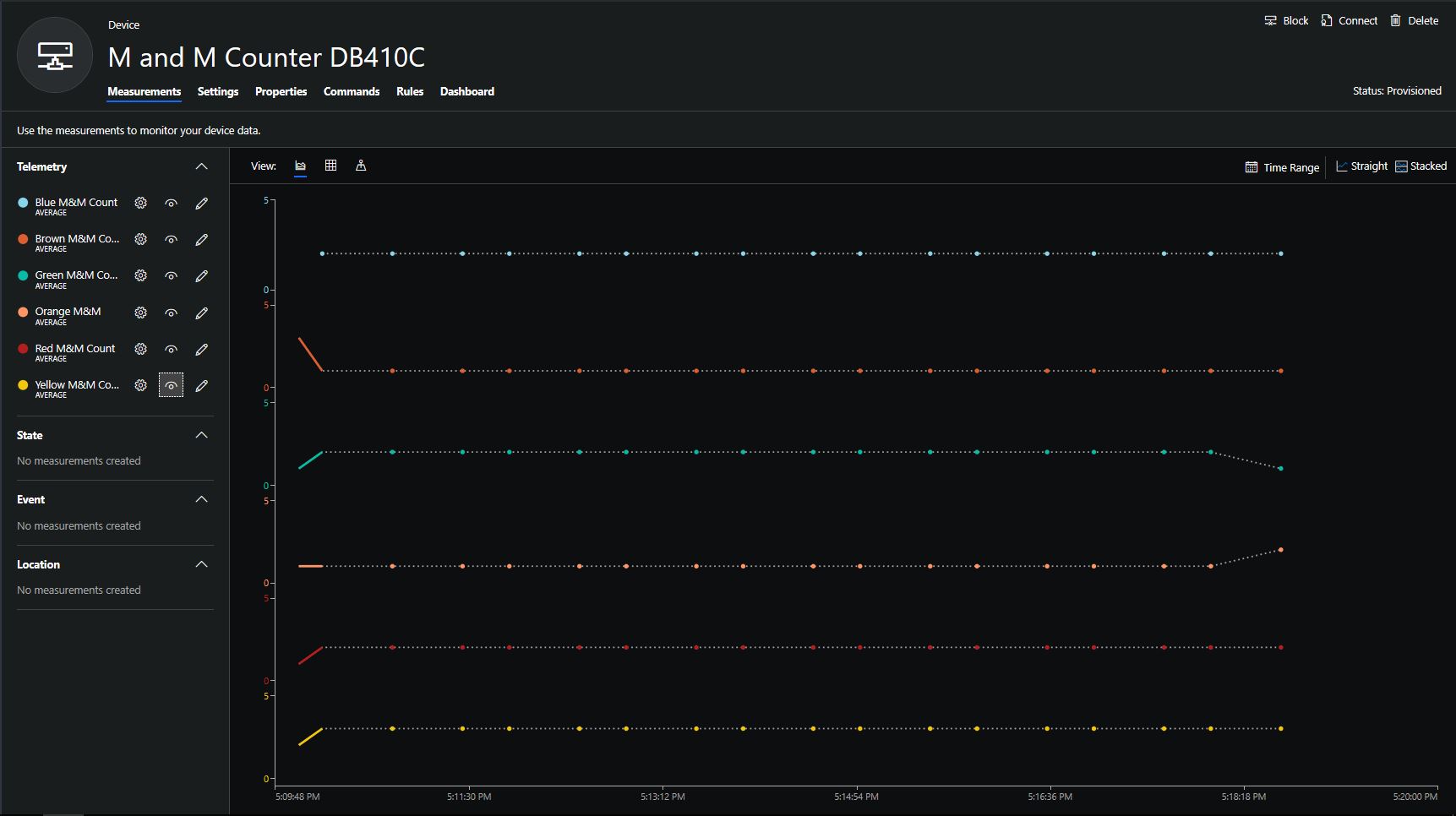Select the Stacked chart layout option
The height and width of the screenshot is (816, 1456).
point(1421,166)
